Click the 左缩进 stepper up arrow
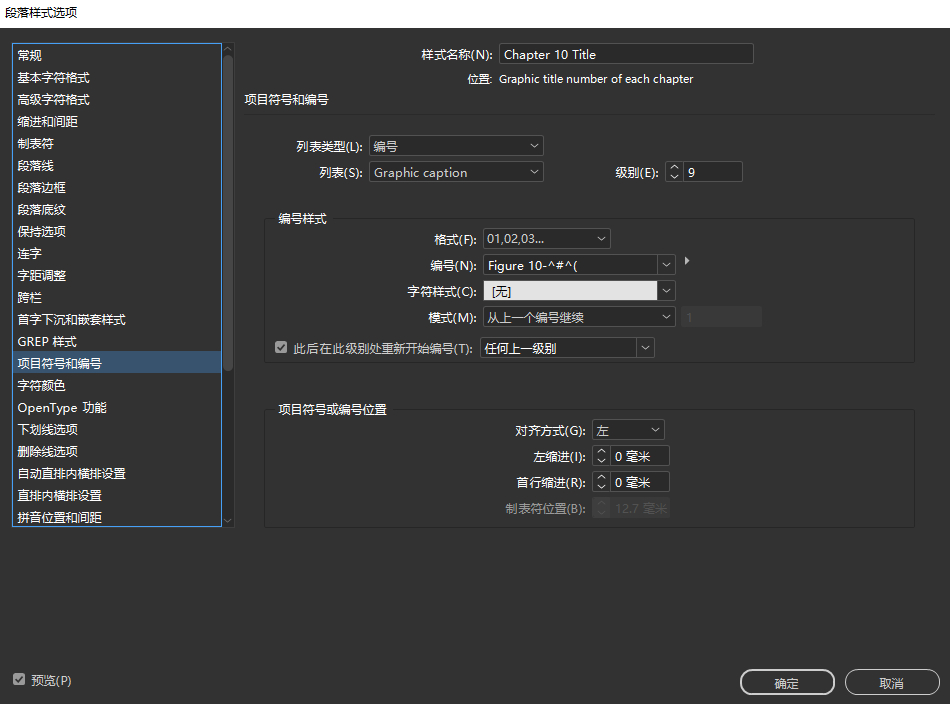This screenshot has width=950, height=704. (601, 451)
